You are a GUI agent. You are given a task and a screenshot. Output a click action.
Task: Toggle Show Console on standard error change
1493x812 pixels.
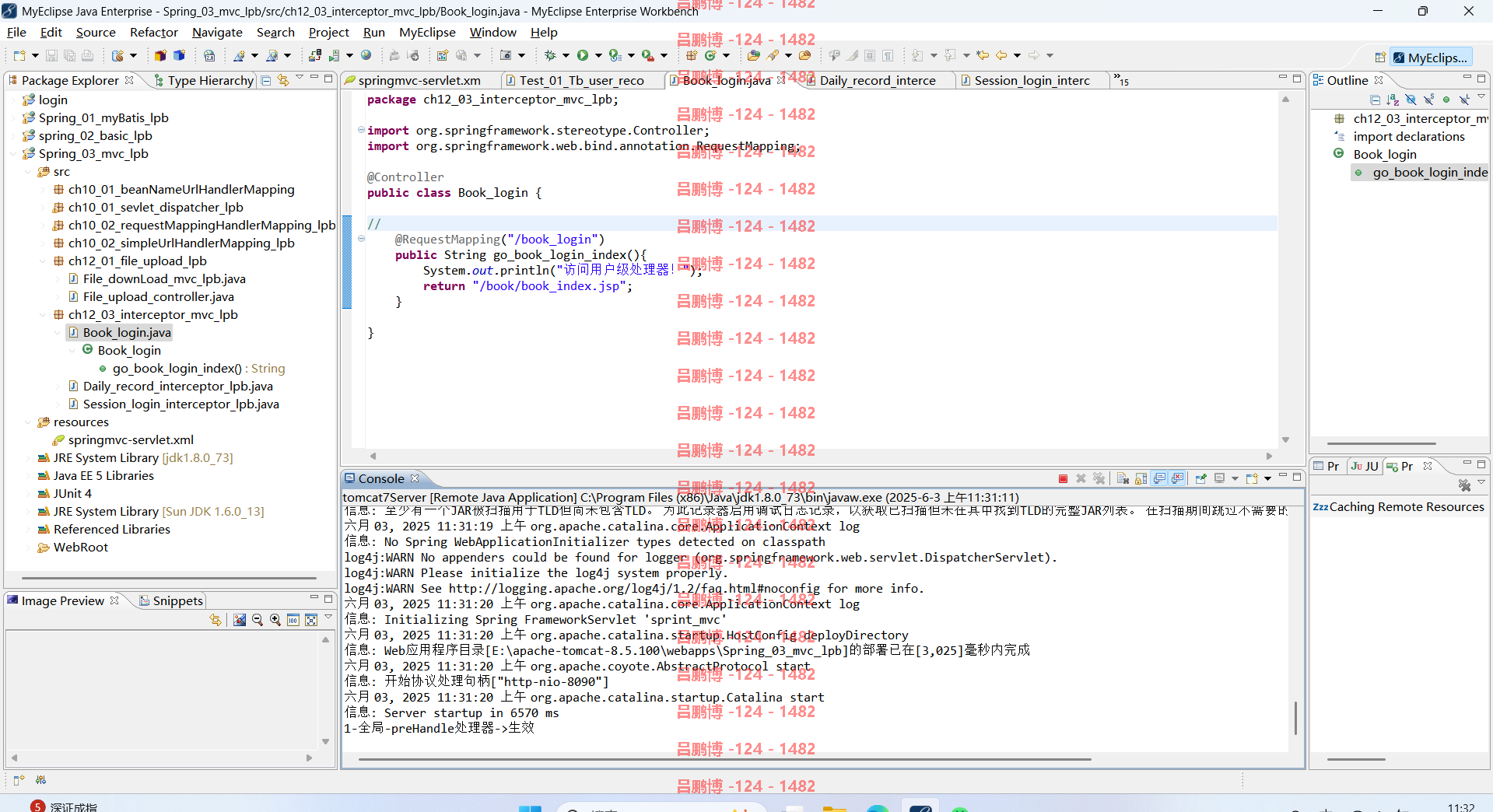point(1177,478)
